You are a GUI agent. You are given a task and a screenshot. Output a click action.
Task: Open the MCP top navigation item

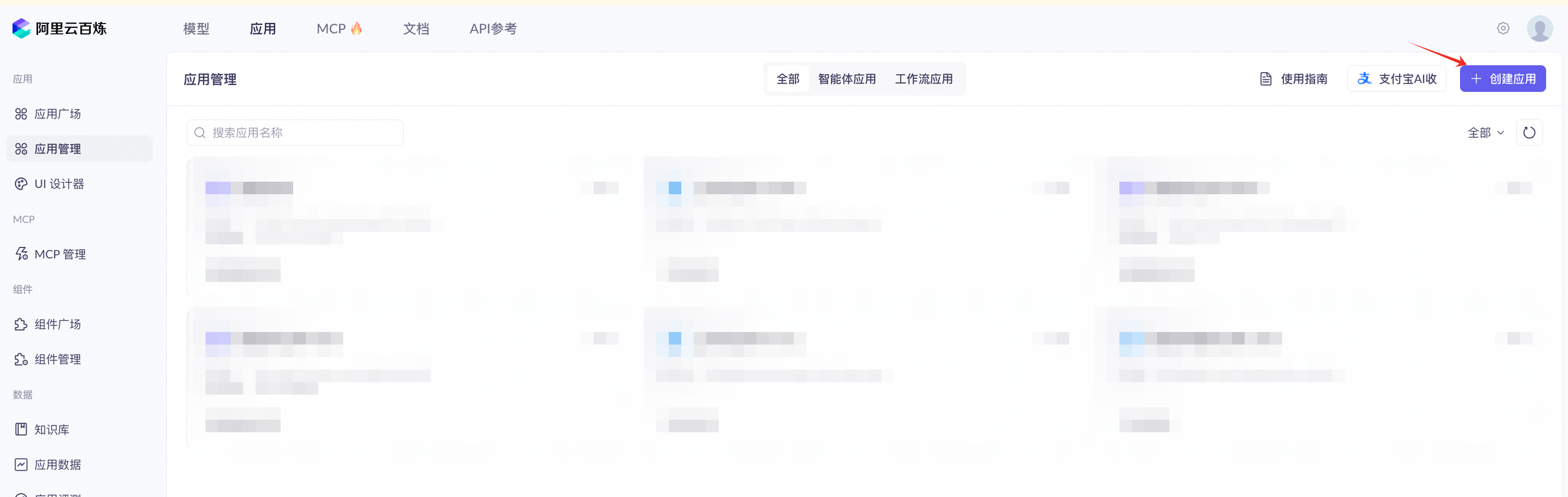point(339,29)
